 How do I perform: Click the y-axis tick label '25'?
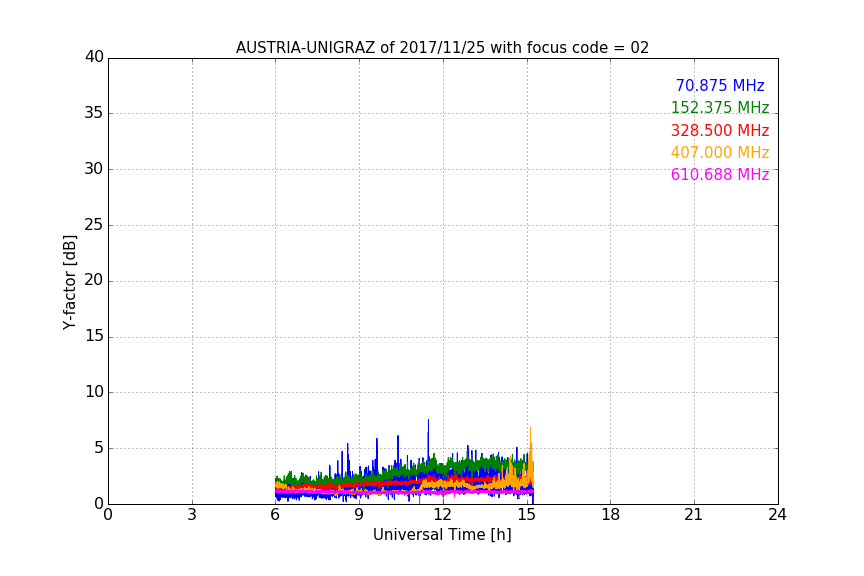pyautogui.click(x=94, y=225)
